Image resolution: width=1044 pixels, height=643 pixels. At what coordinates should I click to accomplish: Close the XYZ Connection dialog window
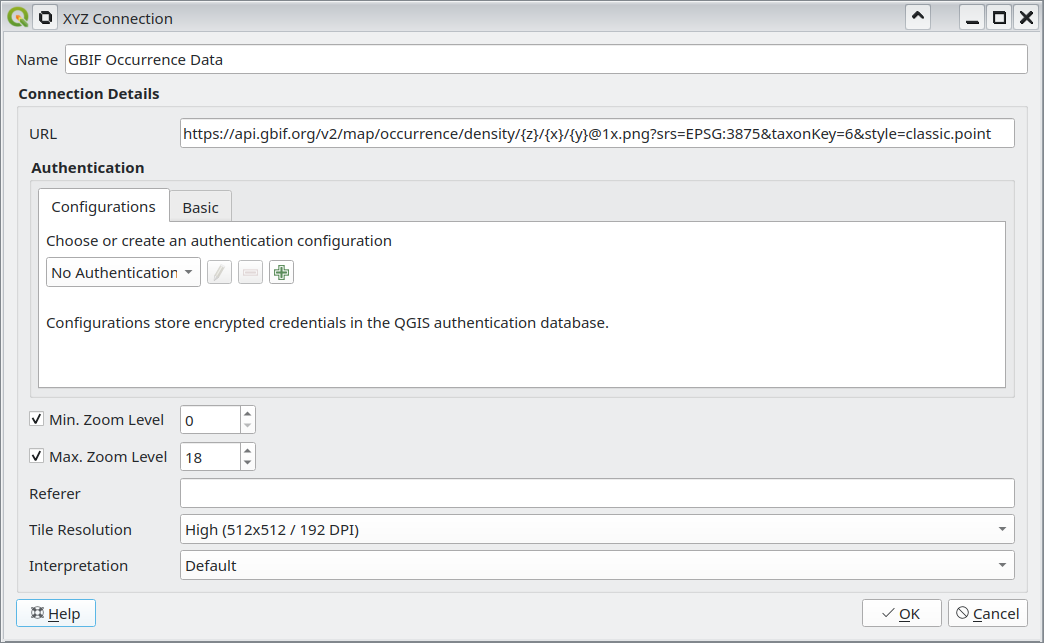coord(1025,18)
